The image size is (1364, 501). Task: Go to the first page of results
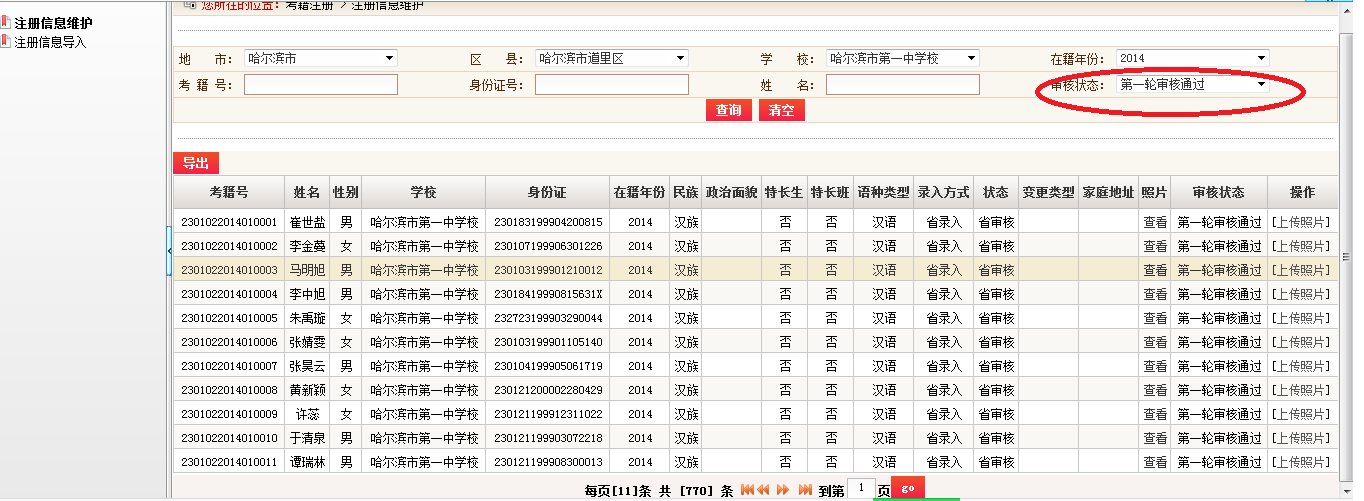click(x=746, y=490)
